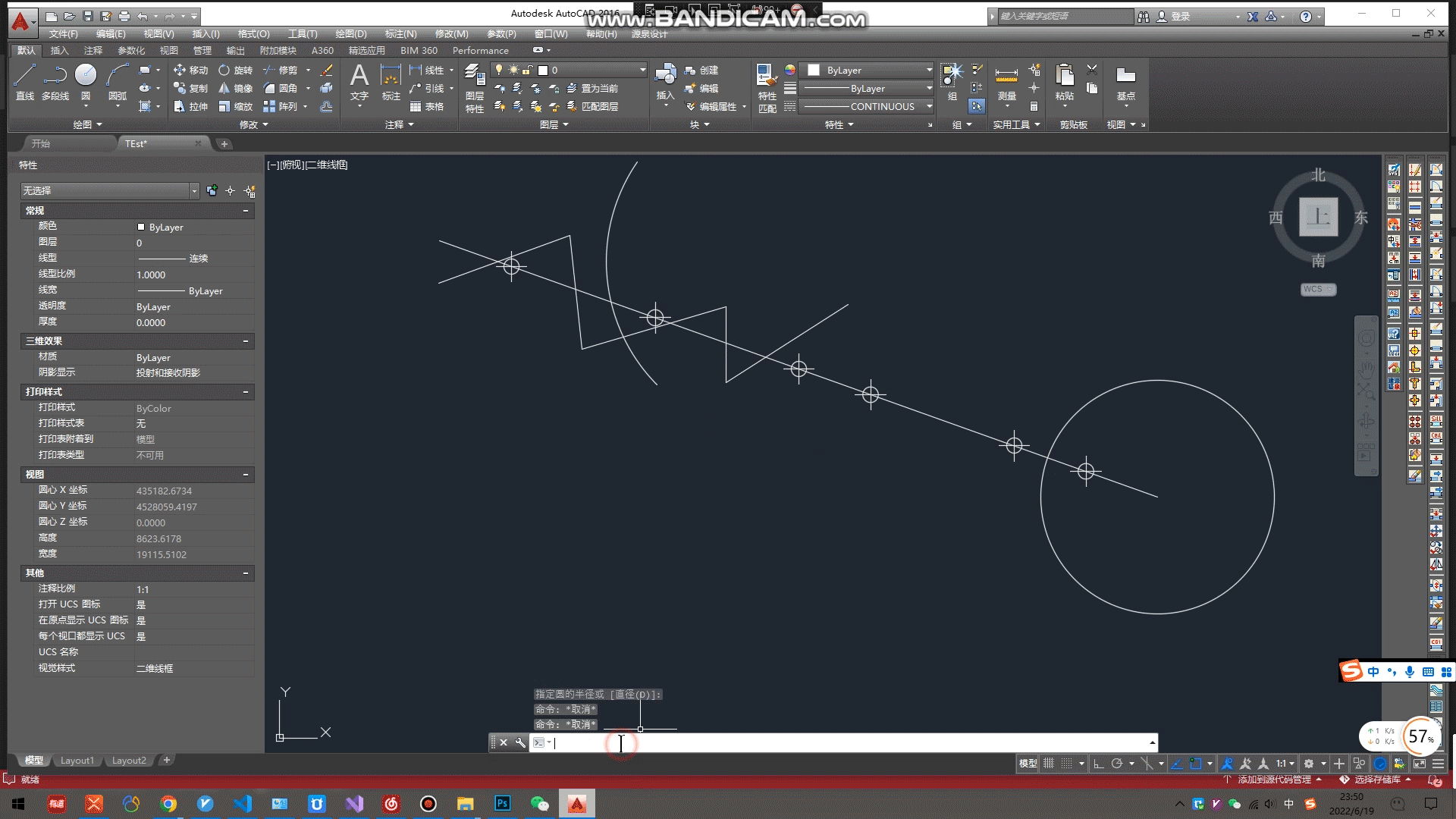Click the Move (移动) tool
Viewport: 1456px width, 819px height.
coord(190,70)
